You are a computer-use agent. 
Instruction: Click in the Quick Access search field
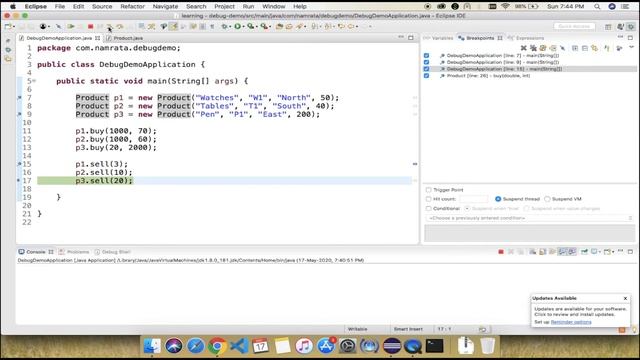coord(574,27)
